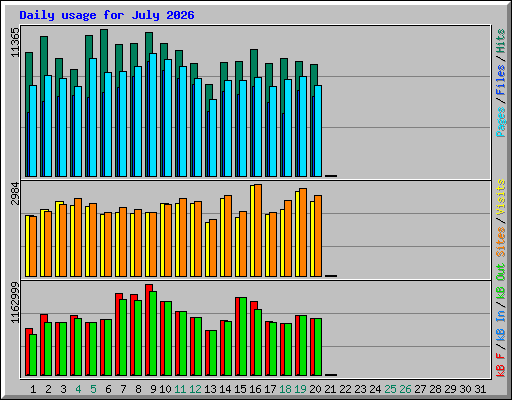Viewport: 512px width, 400px height.
Task: Click day label 8 on the x-axis
Action: (138, 389)
